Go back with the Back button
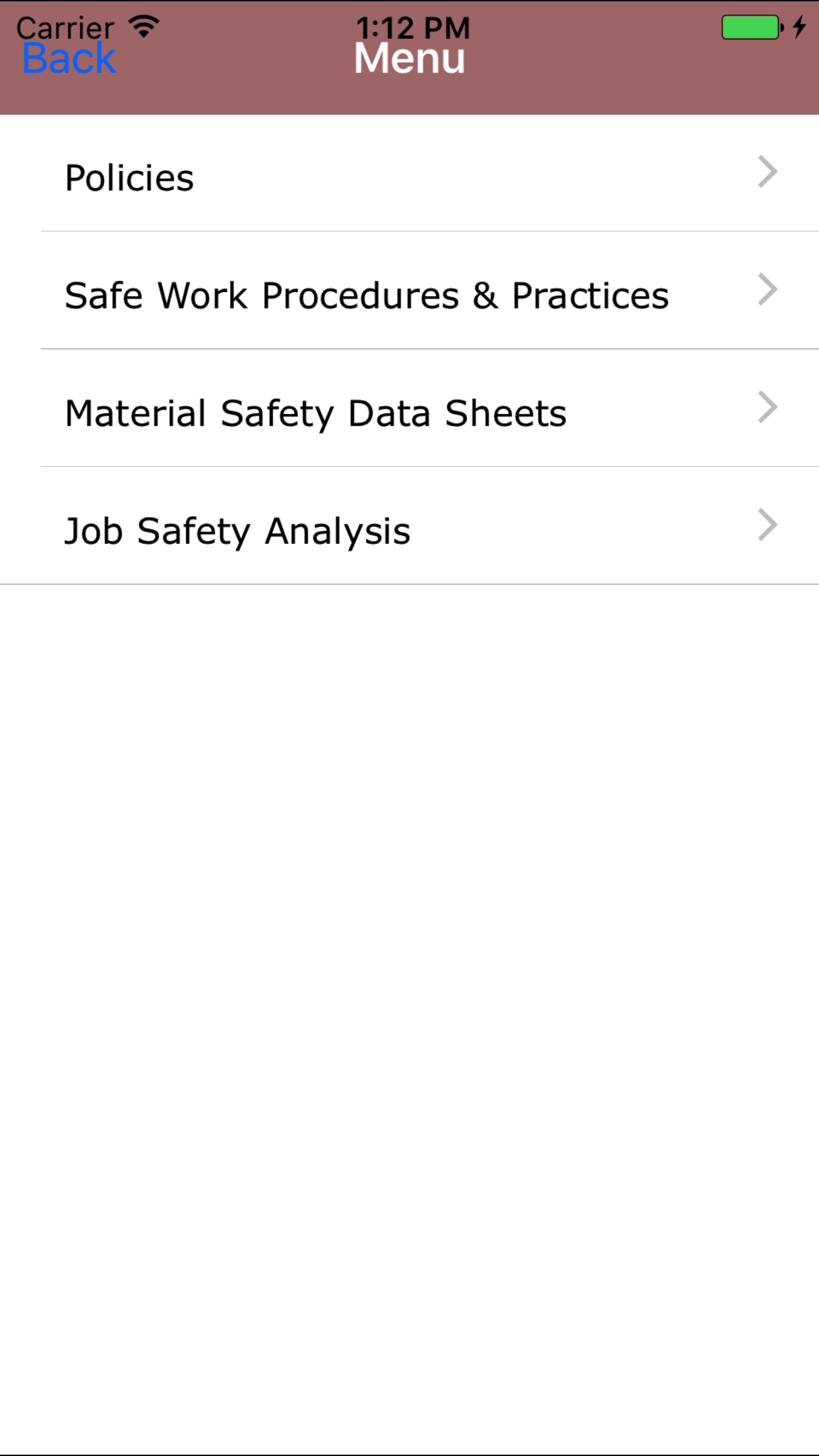 click(69, 59)
